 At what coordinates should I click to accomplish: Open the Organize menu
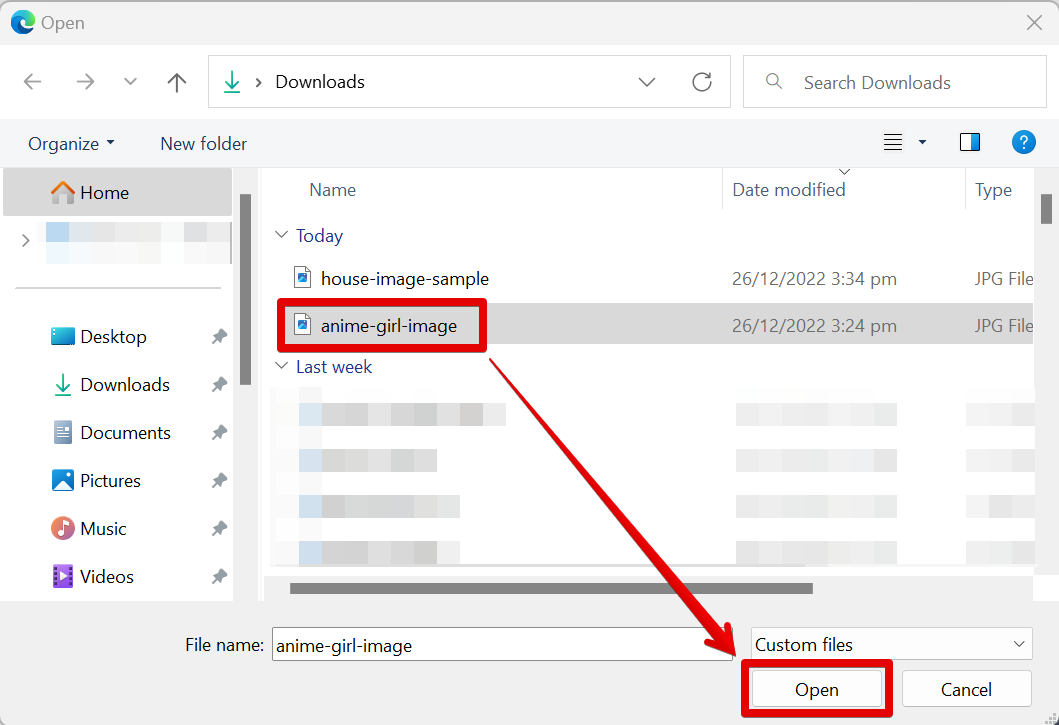click(71, 144)
